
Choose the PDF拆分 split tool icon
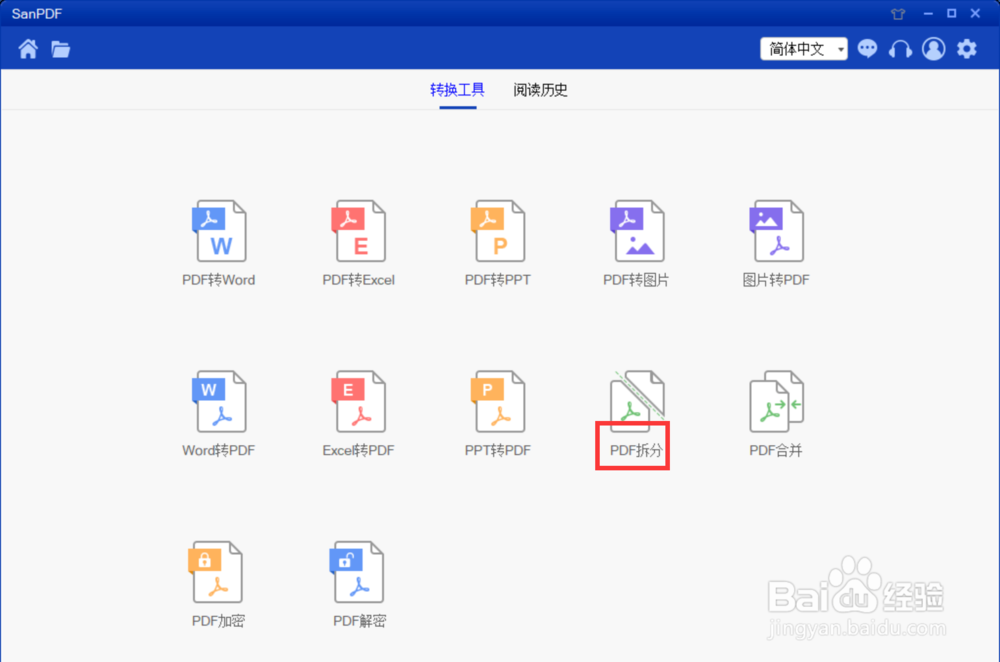coord(636,399)
